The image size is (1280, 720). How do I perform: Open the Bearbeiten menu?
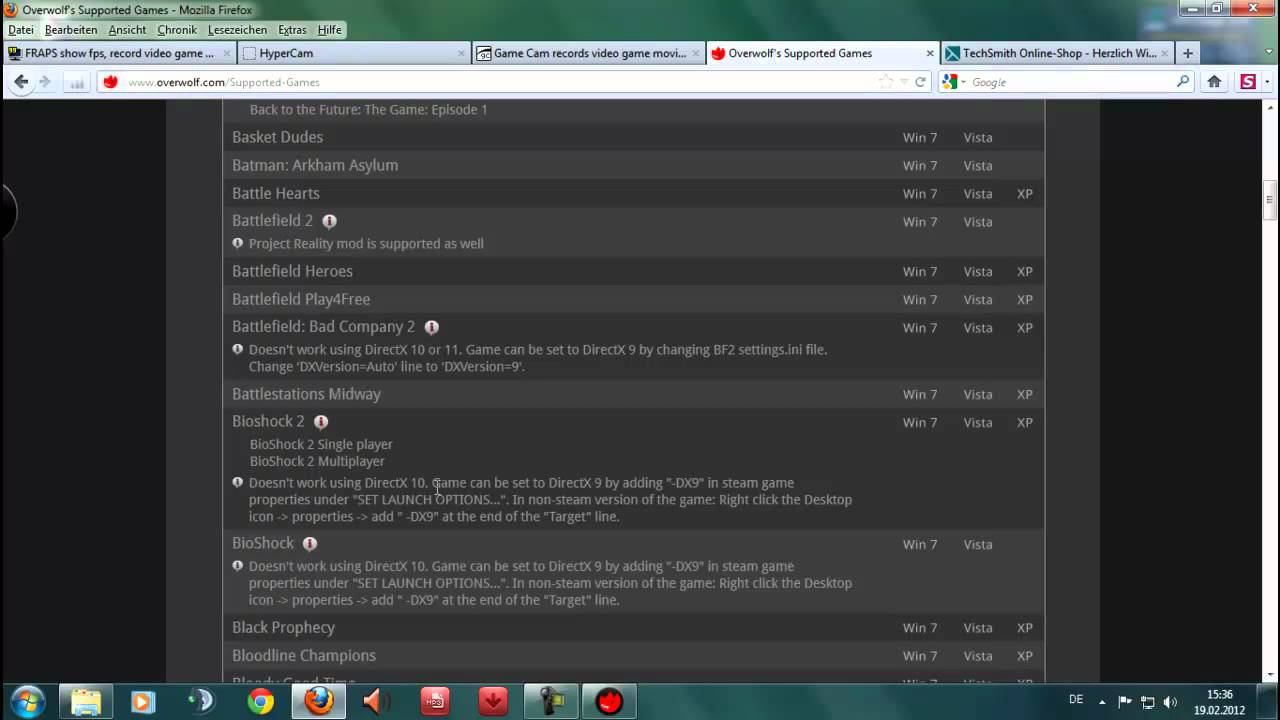[71, 30]
